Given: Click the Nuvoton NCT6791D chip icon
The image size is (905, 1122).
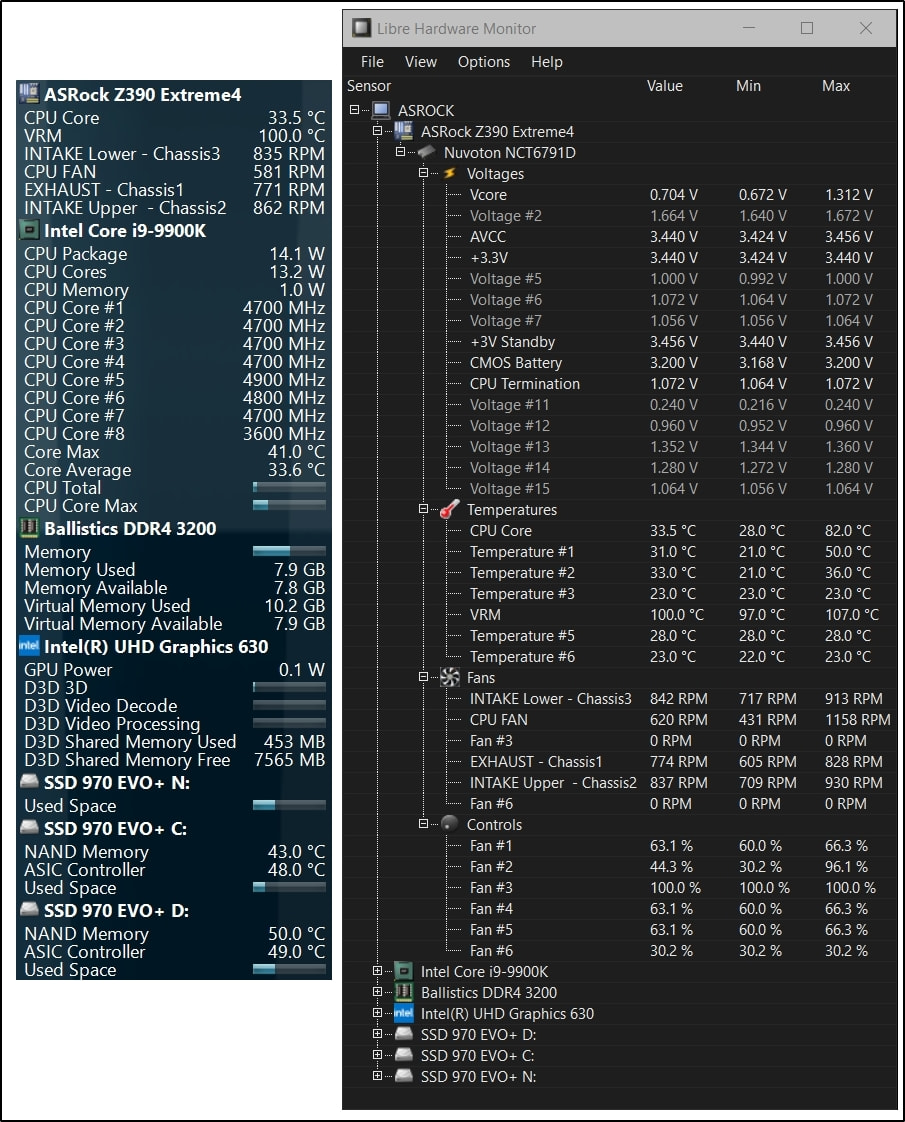Looking at the screenshot, I should [427, 153].
